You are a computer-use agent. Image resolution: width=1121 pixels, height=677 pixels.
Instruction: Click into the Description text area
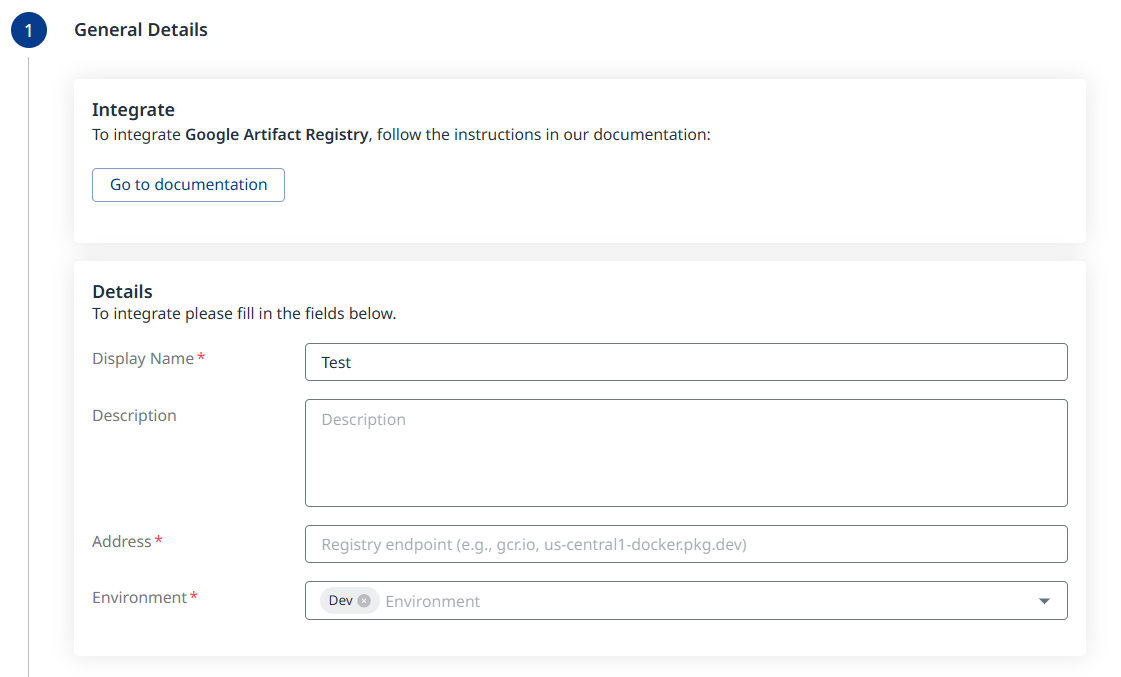(x=686, y=453)
